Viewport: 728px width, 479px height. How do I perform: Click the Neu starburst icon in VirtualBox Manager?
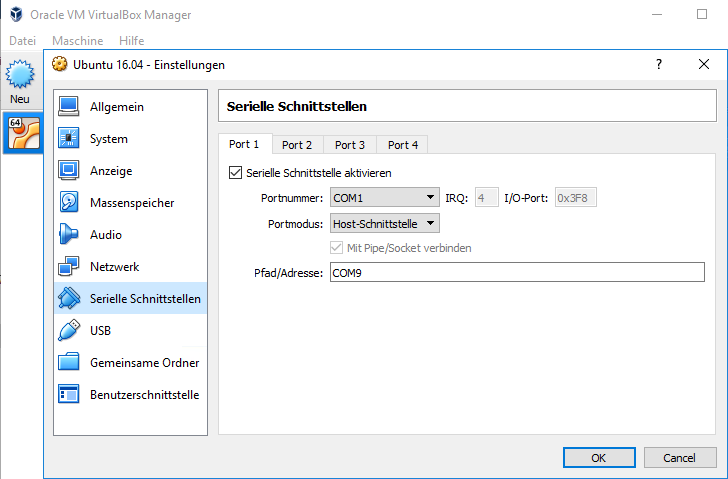coord(20,74)
